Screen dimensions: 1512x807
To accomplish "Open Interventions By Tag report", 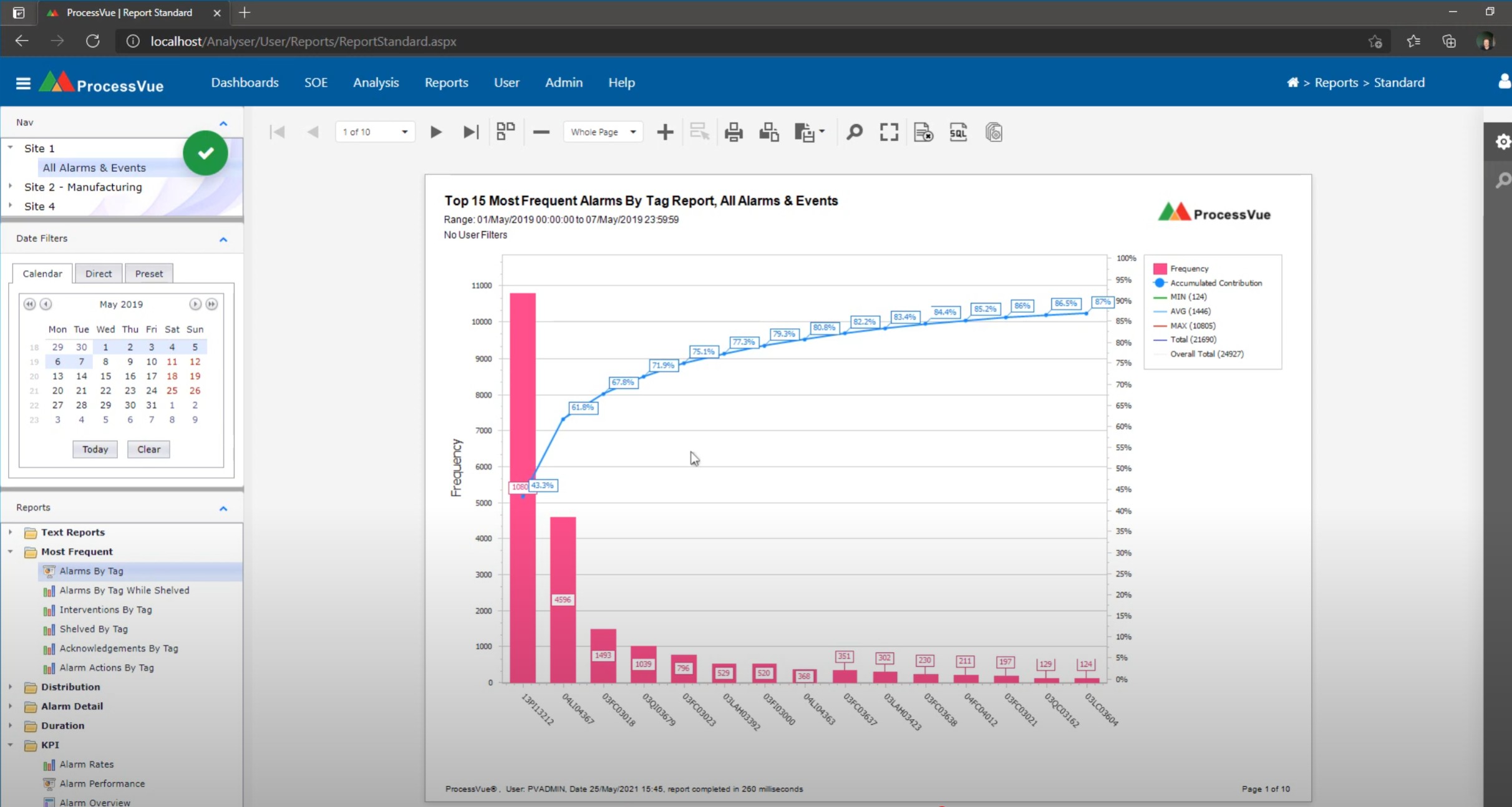I will tap(105, 609).
